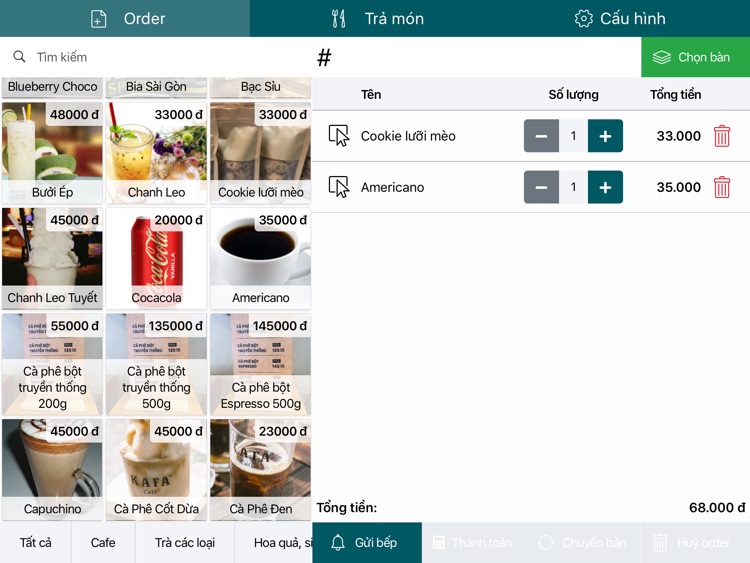Select the Blueberry Choco item
The image size is (750, 563).
(52, 87)
